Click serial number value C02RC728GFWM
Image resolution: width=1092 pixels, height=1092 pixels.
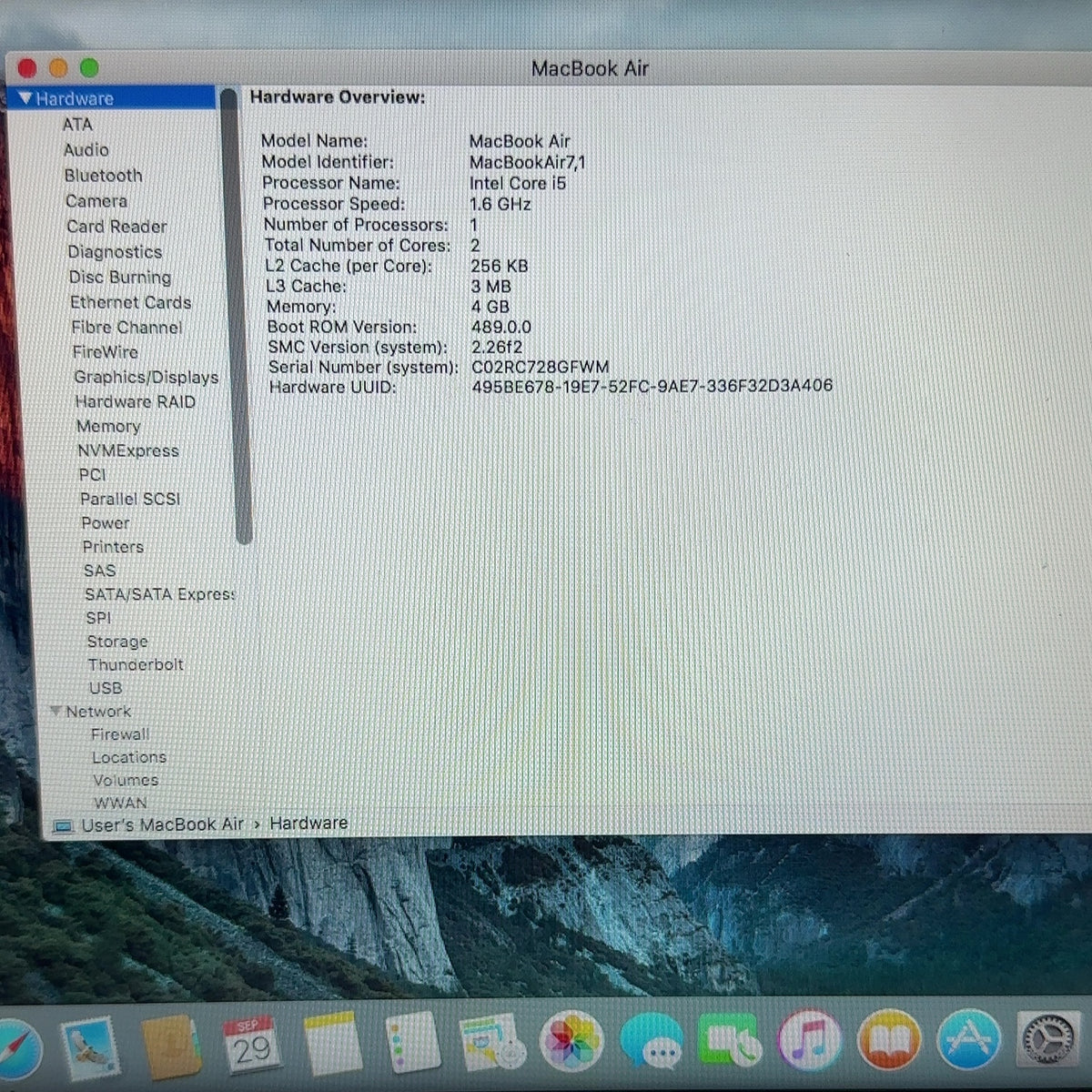click(x=540, y=367)
